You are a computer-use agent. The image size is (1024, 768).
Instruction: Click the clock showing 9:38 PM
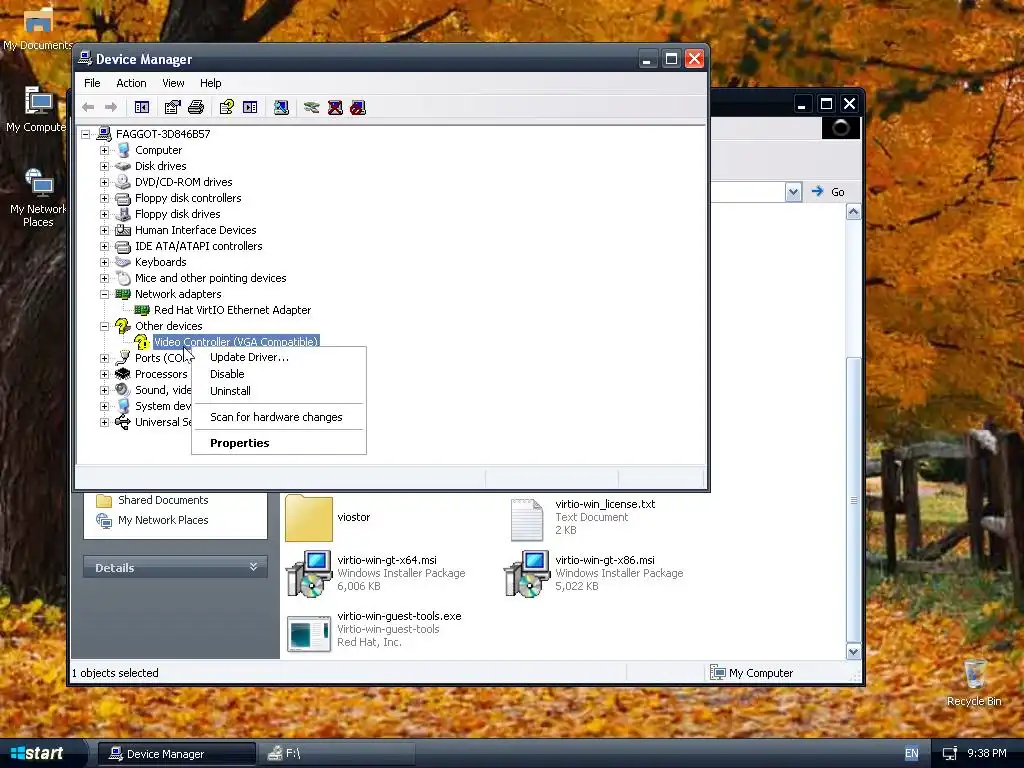tap(987, 754)
